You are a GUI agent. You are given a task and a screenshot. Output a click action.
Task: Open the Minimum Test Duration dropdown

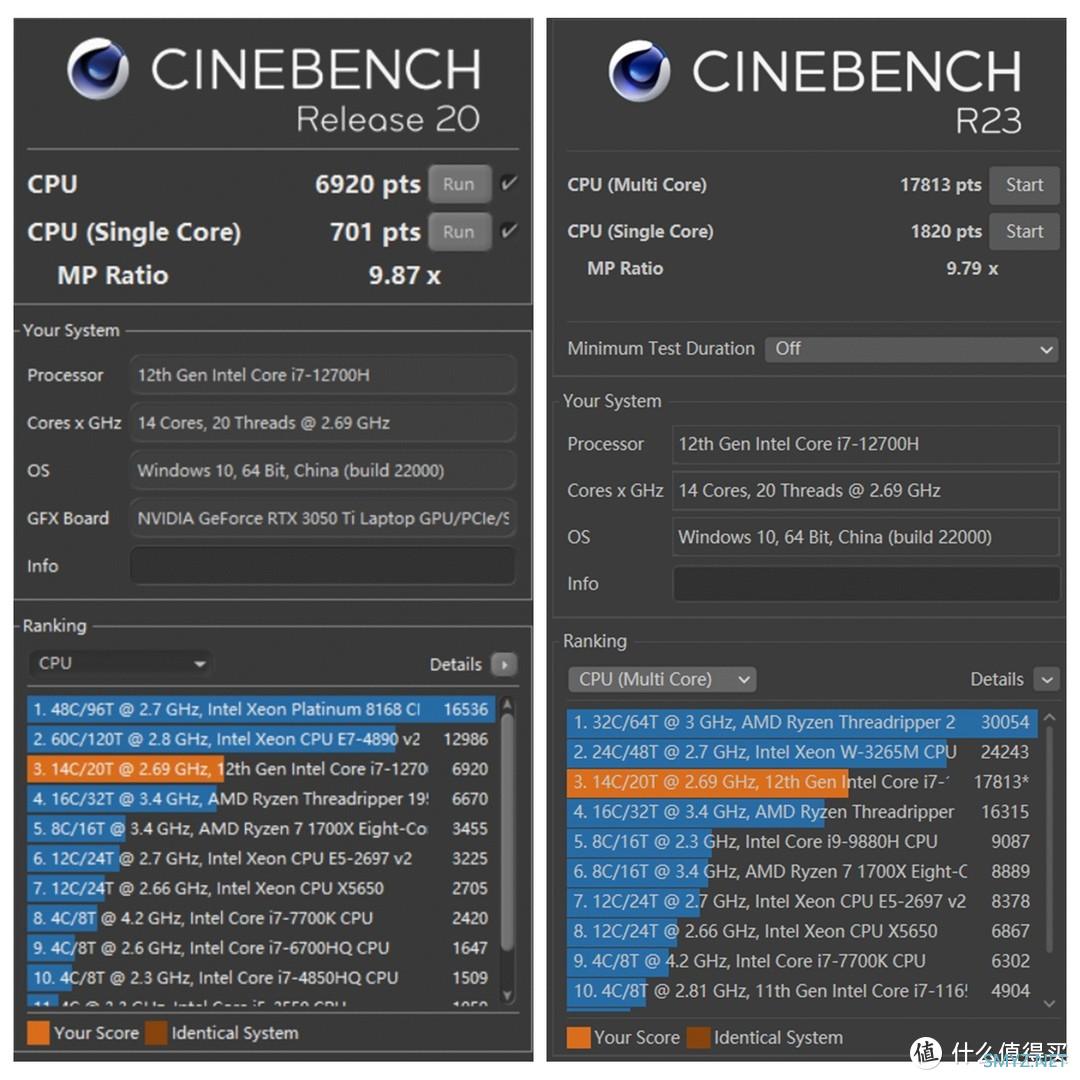(x=911, y=349)
